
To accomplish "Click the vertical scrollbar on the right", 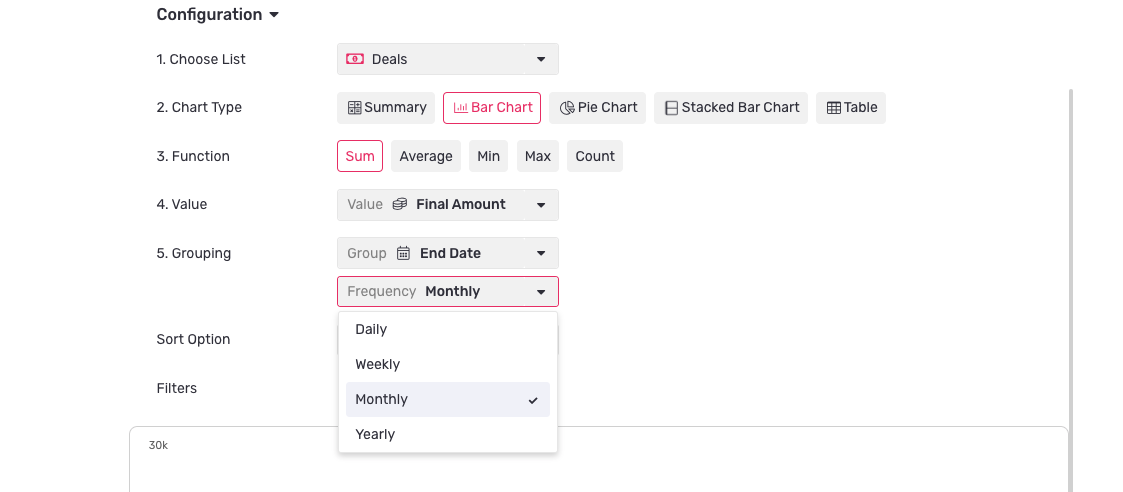I will [x=1071, y=290].
